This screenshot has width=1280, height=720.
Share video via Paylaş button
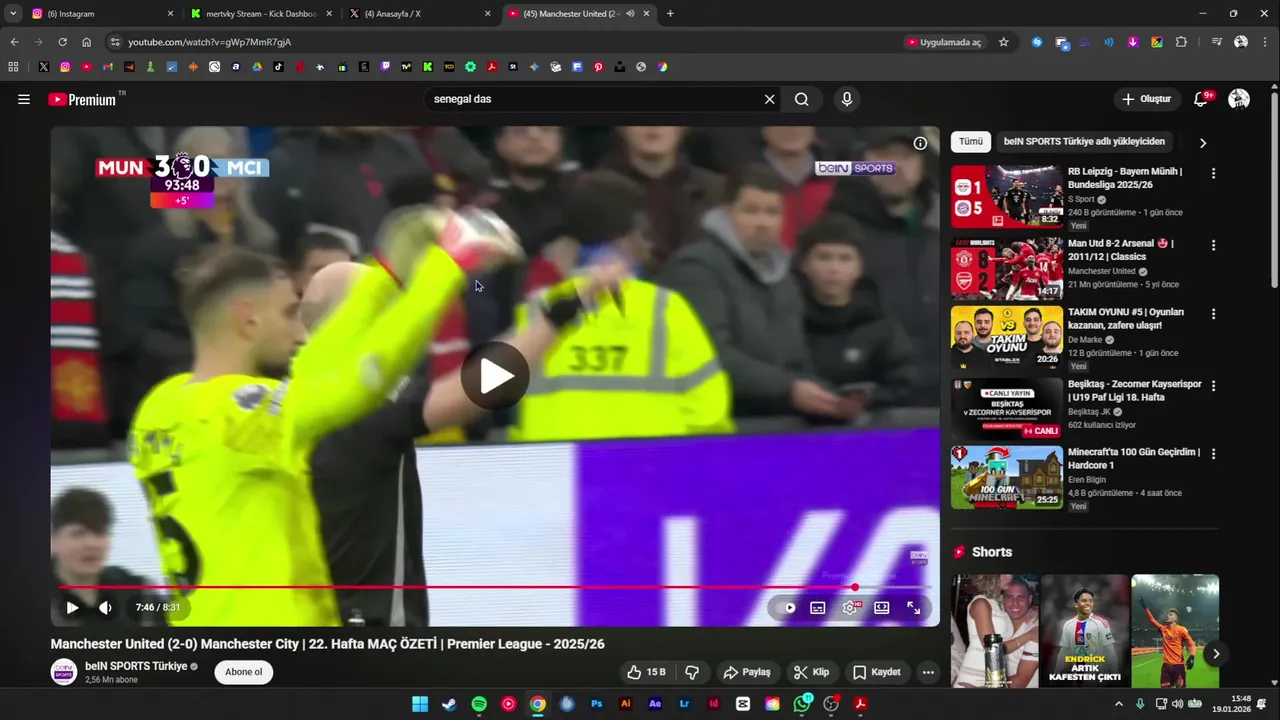pyautogui.click(x=747, y=672)
